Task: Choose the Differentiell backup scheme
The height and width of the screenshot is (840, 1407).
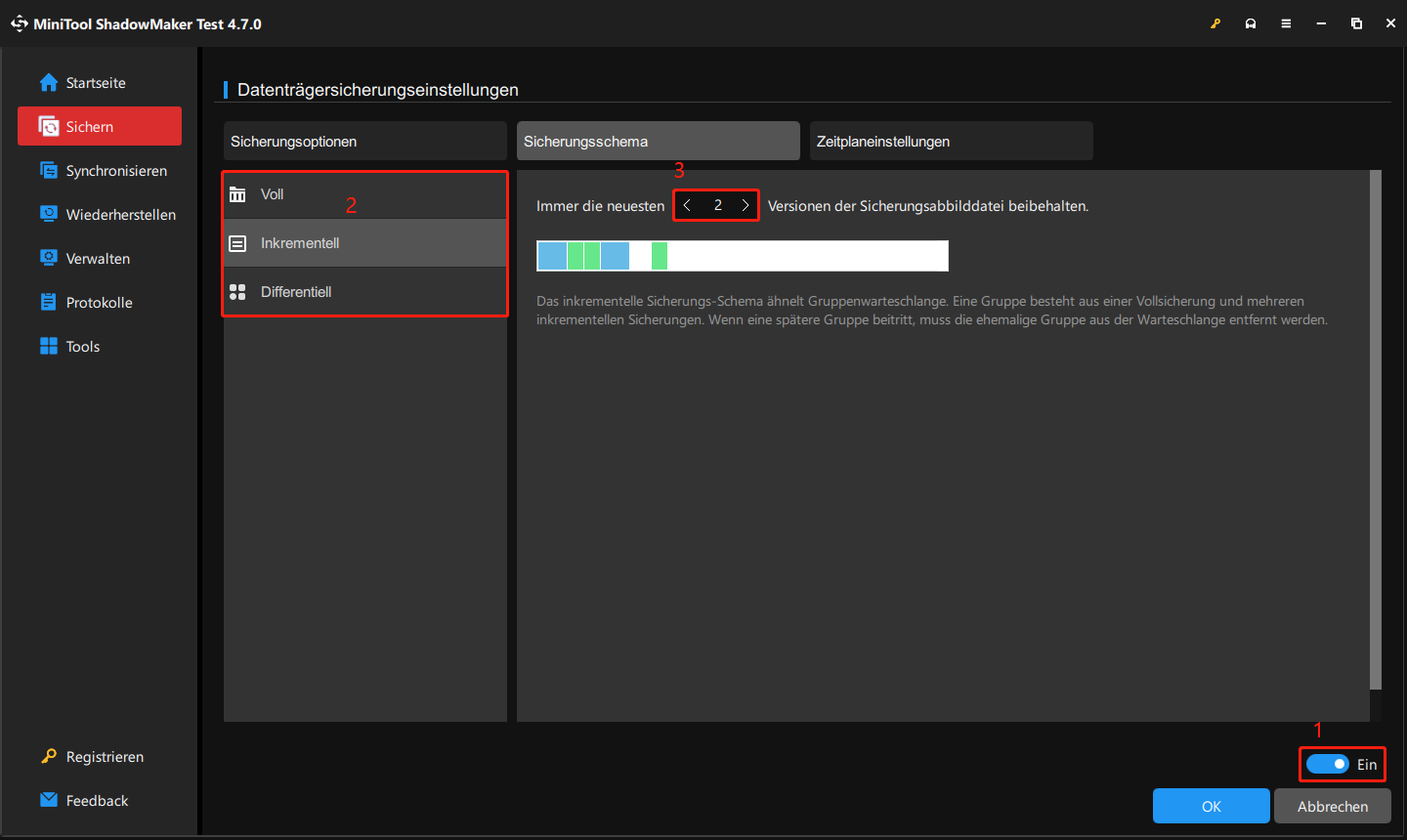Action: [365, 292]
